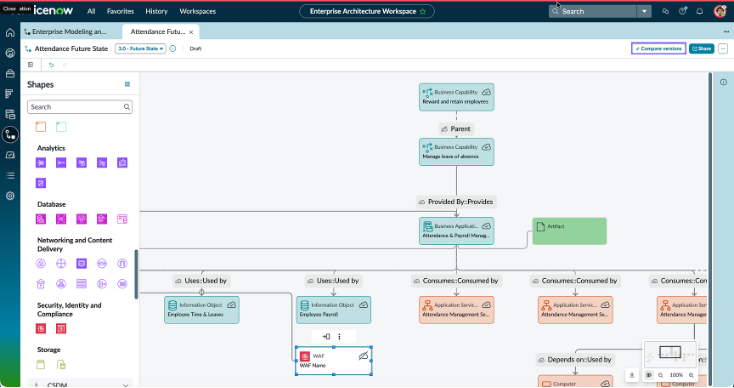Image resolution: width=734 pixels, height=388 pixels.
Task: Click the list icon in left sidebar
Action: tap(10, 176)
